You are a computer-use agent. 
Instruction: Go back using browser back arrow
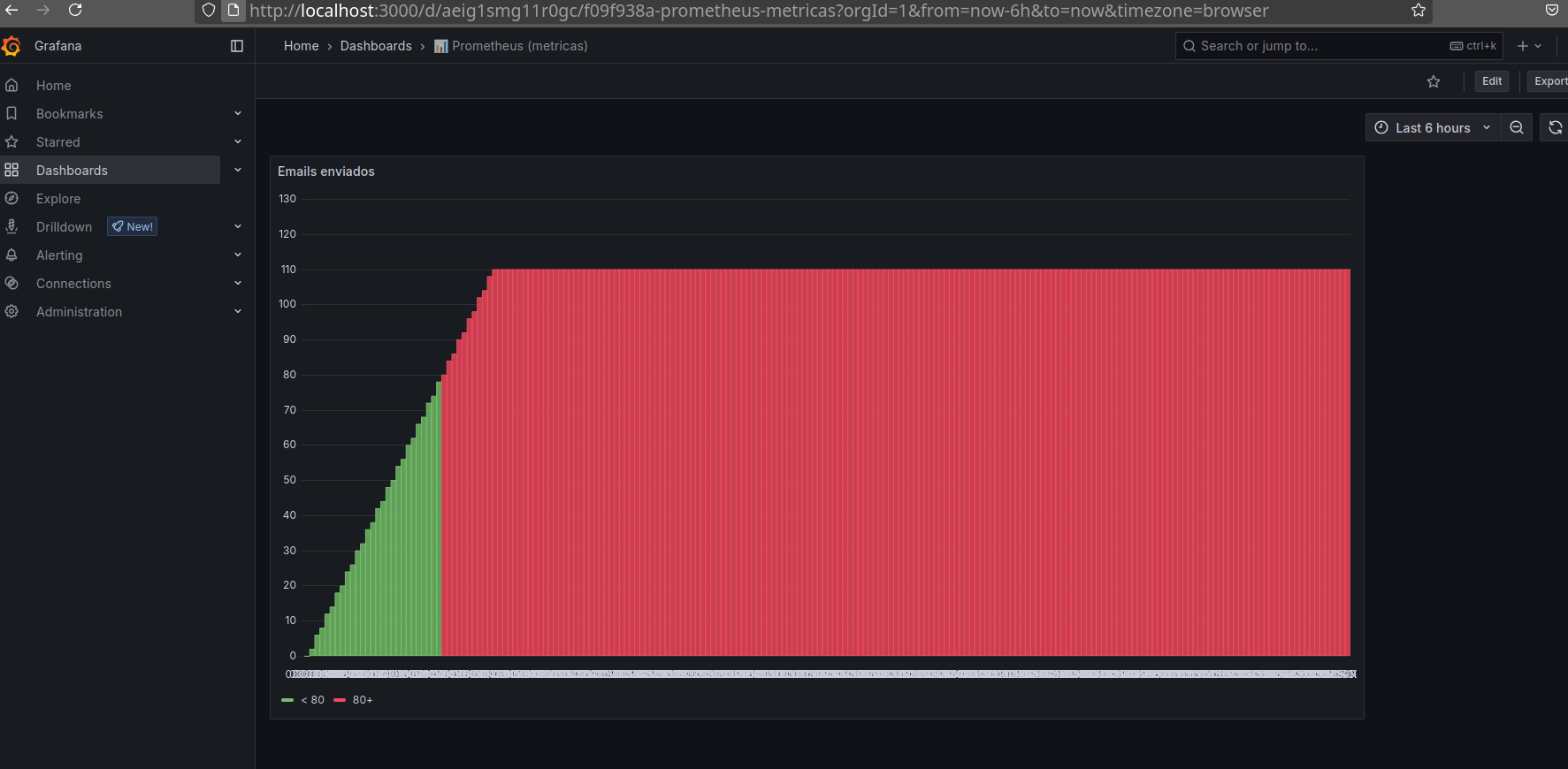pos(11,10)
